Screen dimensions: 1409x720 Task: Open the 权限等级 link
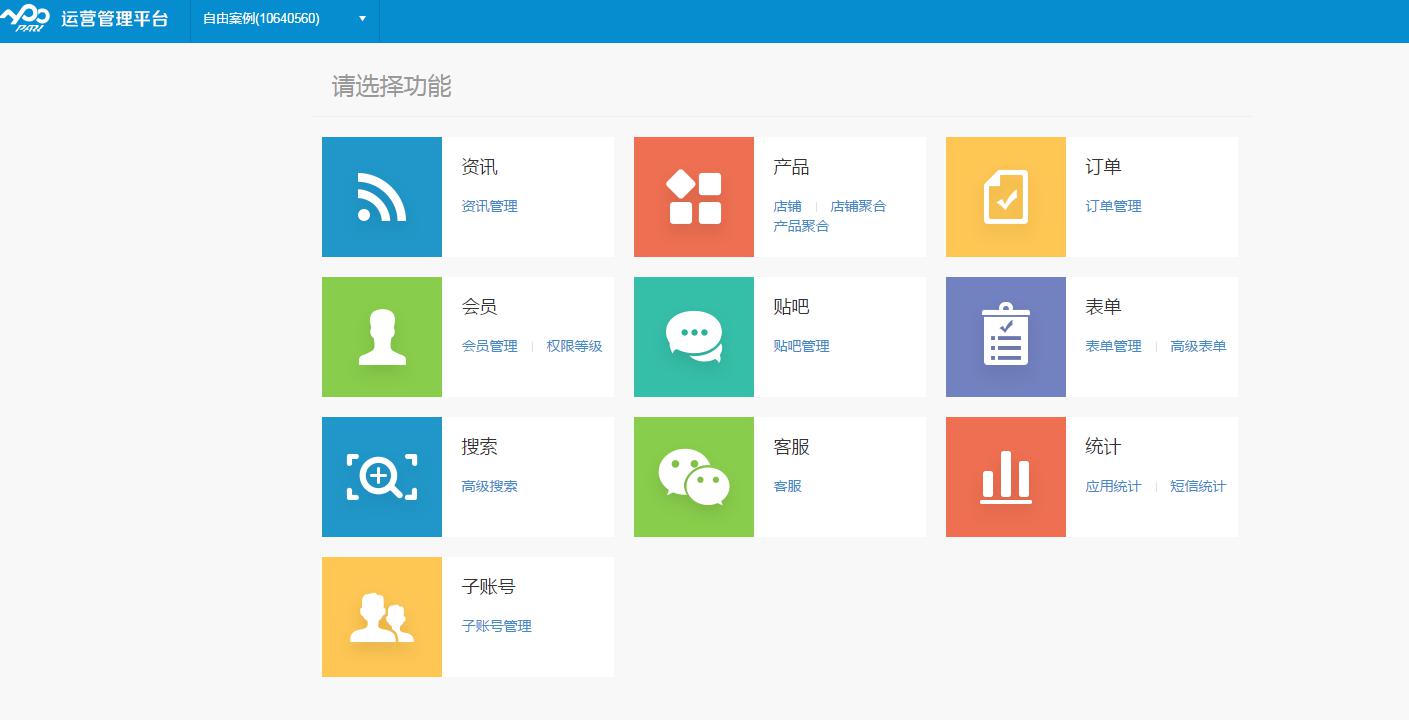point(574,346)
